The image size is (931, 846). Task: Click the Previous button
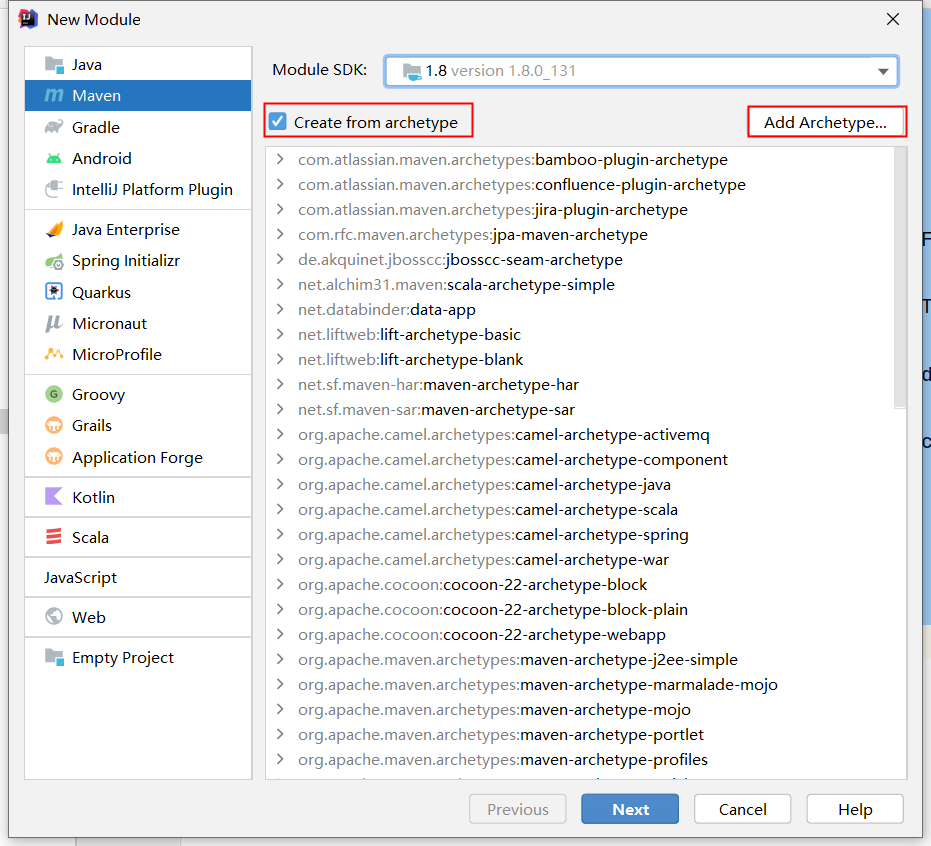tap(518, 809)
